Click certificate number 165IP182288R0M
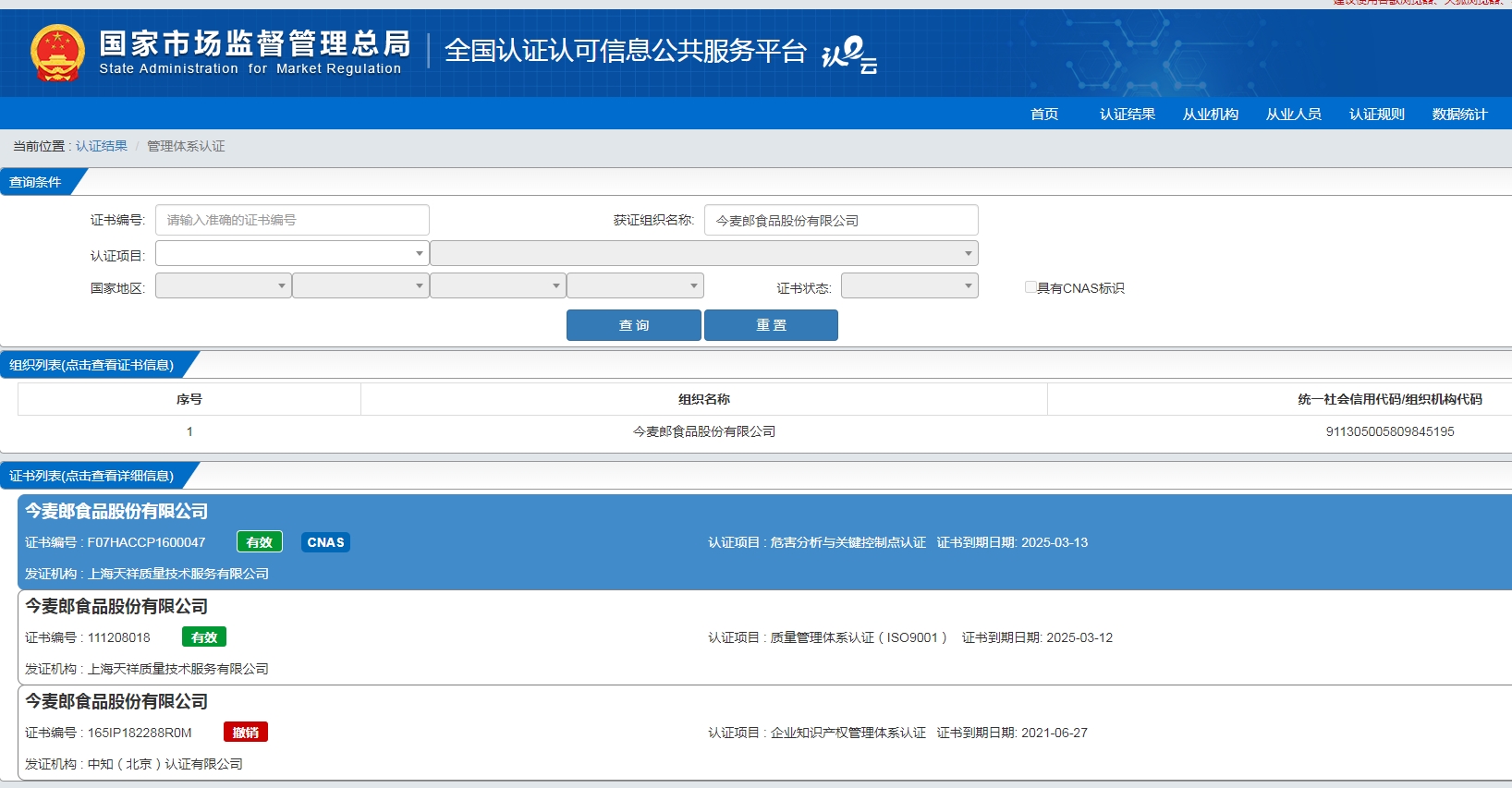 [140, 733]
